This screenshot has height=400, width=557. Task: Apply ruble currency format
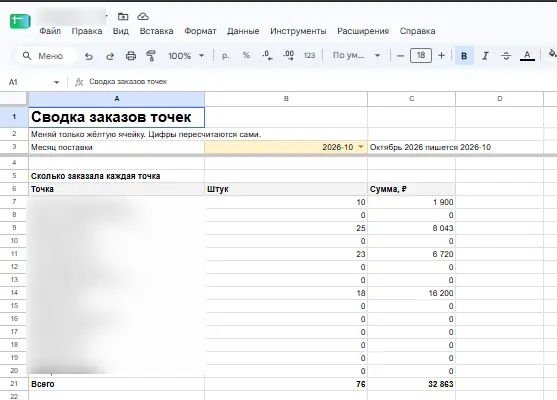coord(226,56)
